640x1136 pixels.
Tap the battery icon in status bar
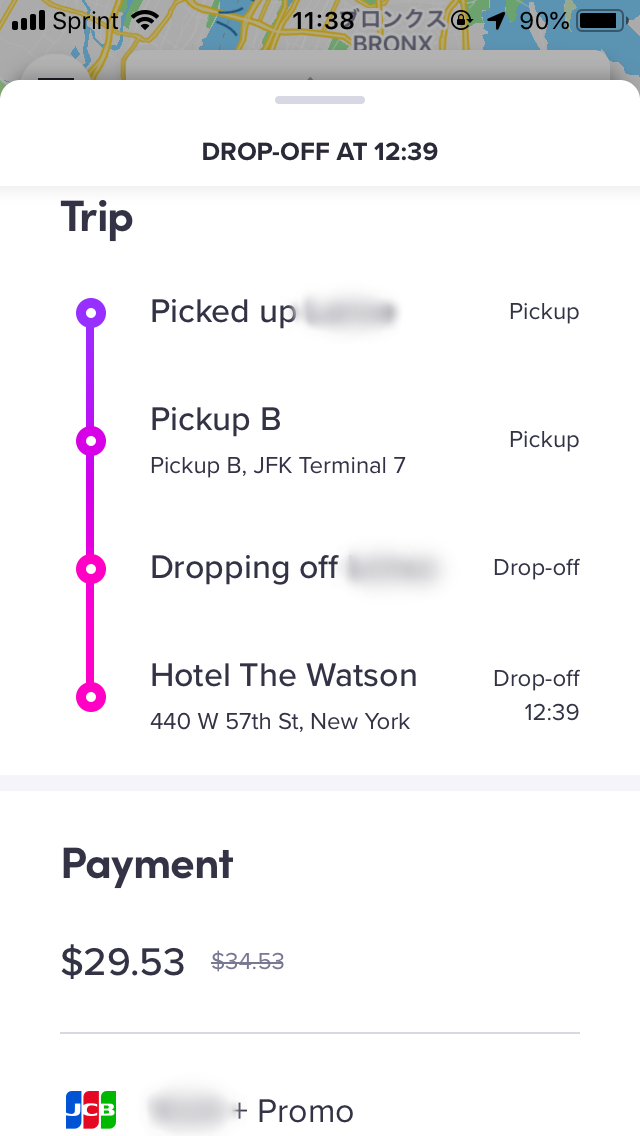tap(601, 21)
